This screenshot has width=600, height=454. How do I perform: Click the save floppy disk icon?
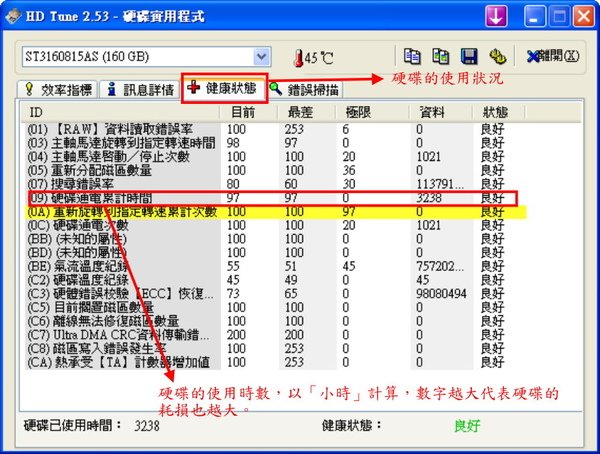(469, 57)
